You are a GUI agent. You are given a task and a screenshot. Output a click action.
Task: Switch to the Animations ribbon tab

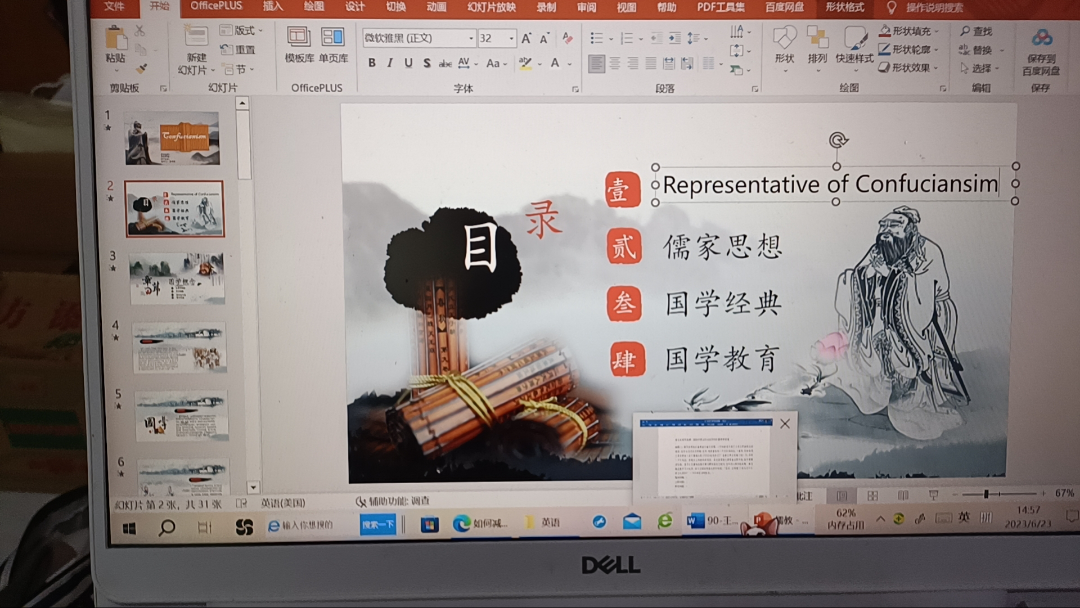pyautogui.click(x=436, y=7)
